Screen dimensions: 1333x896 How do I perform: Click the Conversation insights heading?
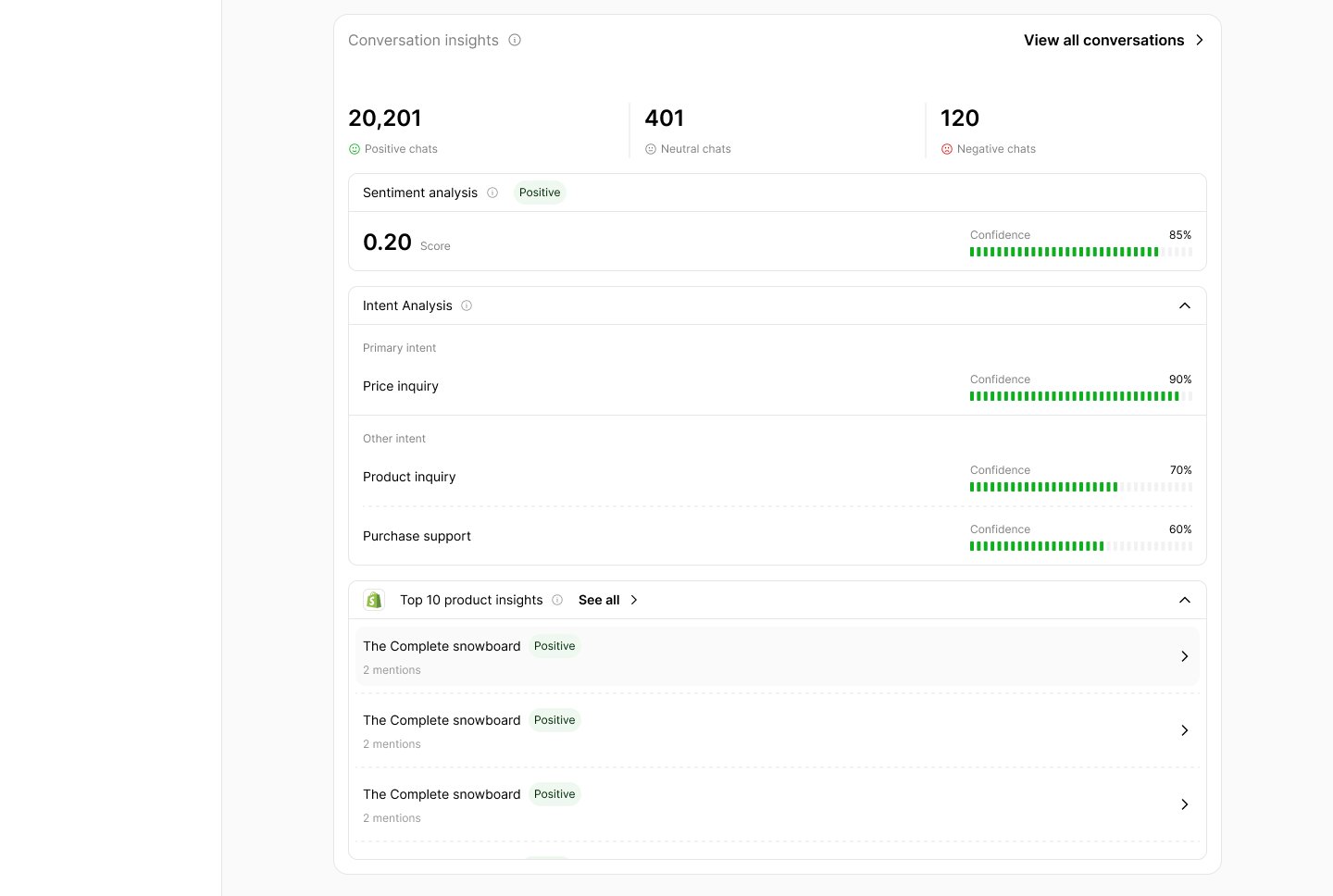[x=423, y=40]
